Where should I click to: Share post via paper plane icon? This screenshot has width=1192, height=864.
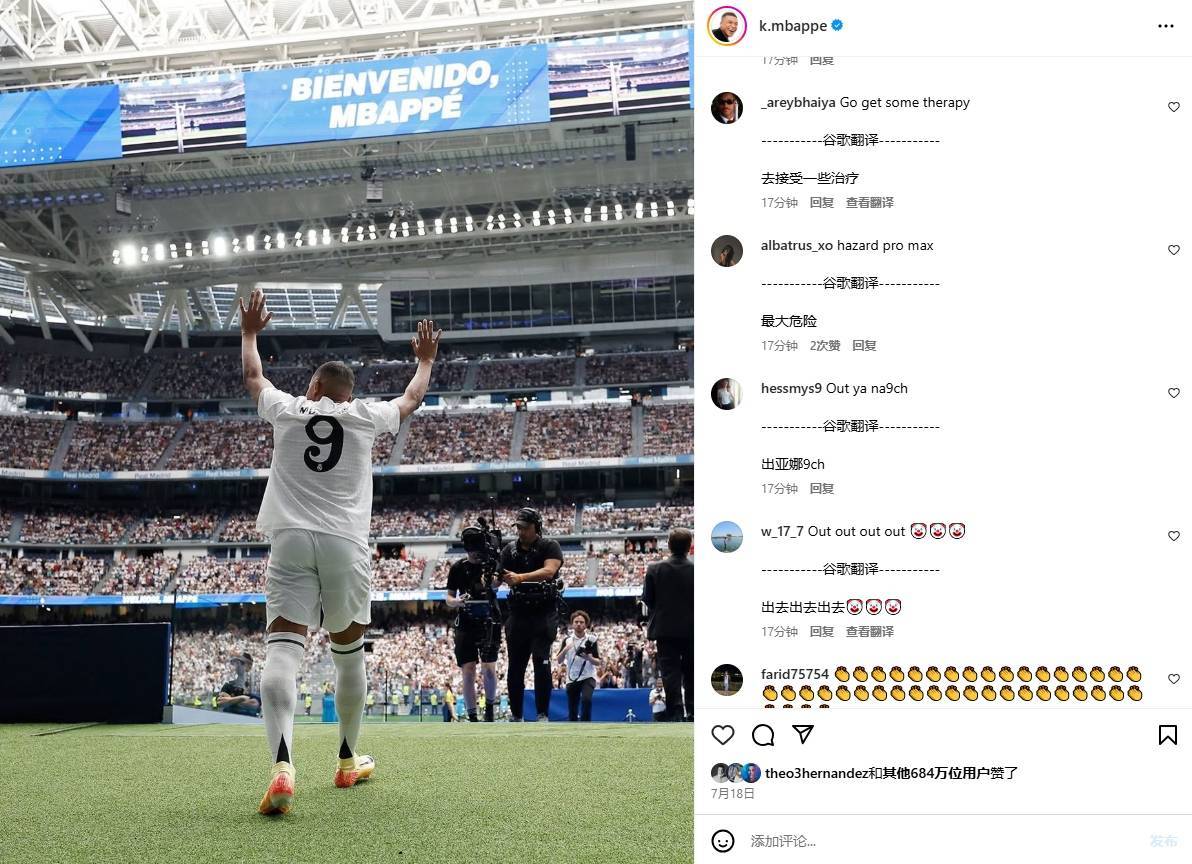click(x=803, y=734)
